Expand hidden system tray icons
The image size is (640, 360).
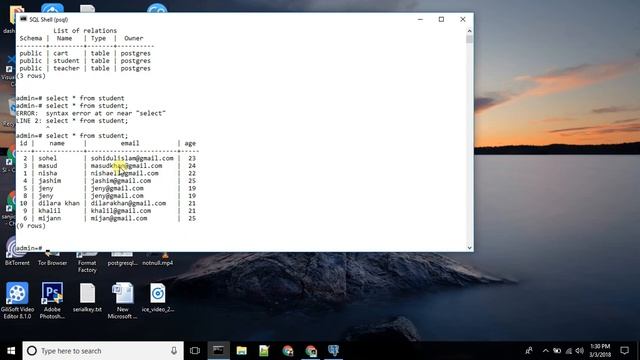[x=546, y=351]
